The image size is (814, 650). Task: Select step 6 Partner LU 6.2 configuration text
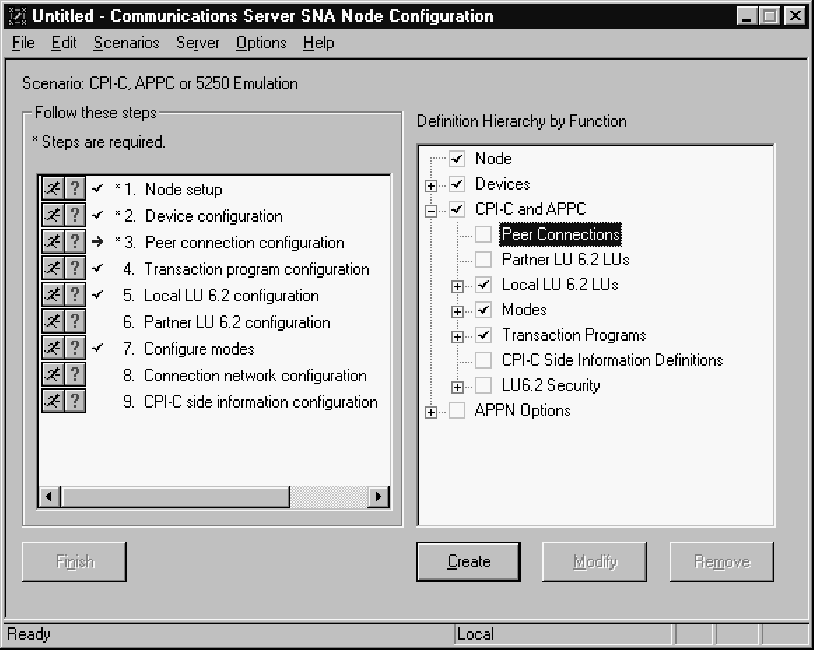[237, 322]
